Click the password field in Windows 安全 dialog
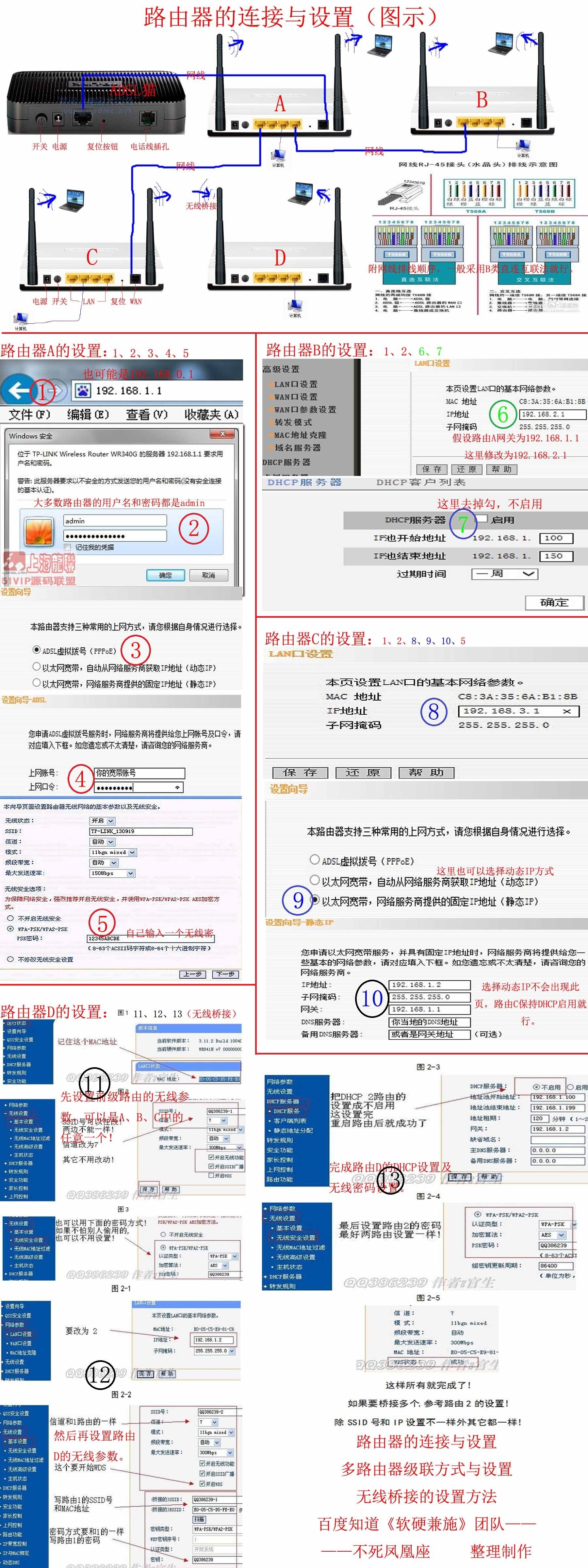Screen dimensions: 588x1568 [115, 536]
